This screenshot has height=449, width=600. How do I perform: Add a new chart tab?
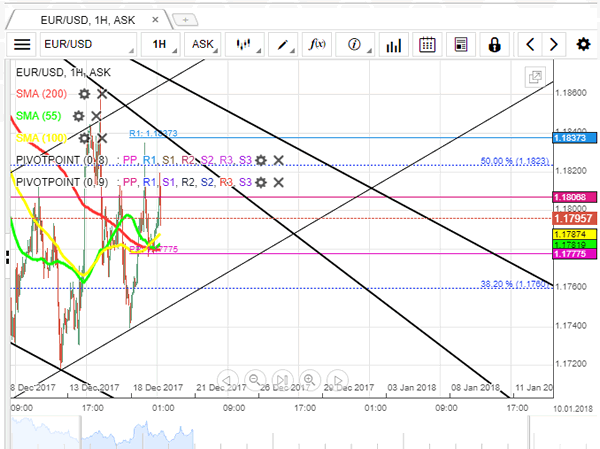pos(185,20)
